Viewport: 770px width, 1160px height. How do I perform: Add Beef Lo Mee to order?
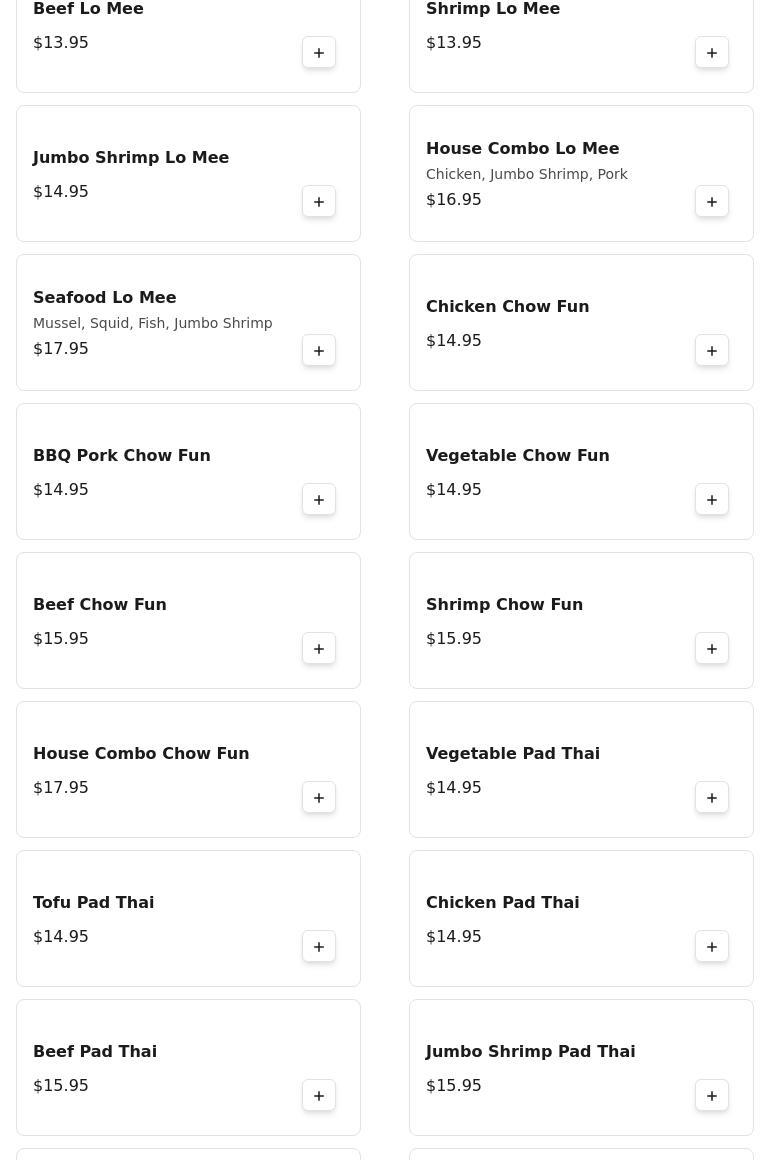coord(319,53)
